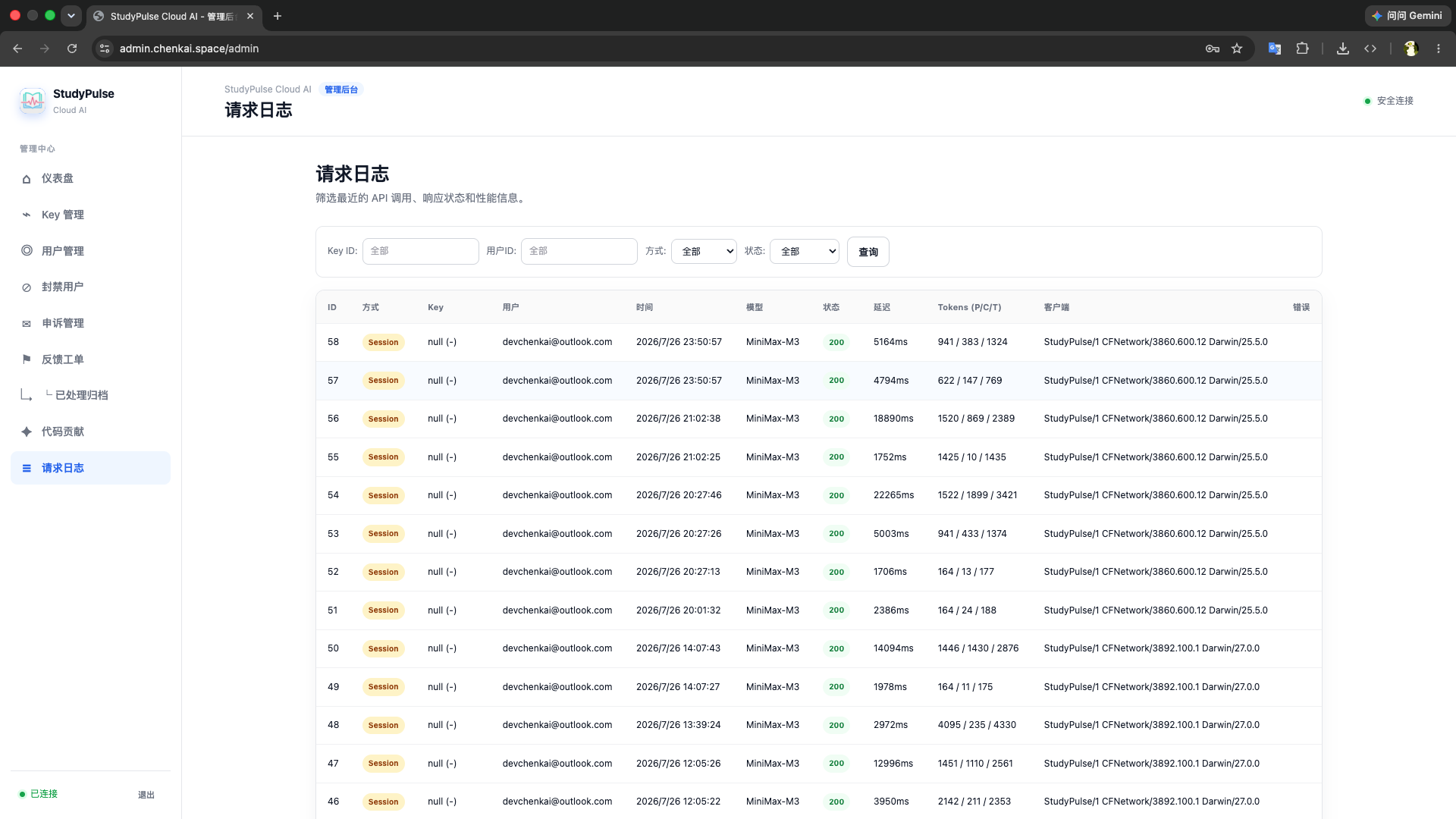The image size is (1456, 819).
Task: Open 已处理归档 in the sidebar
Action: 90,395
